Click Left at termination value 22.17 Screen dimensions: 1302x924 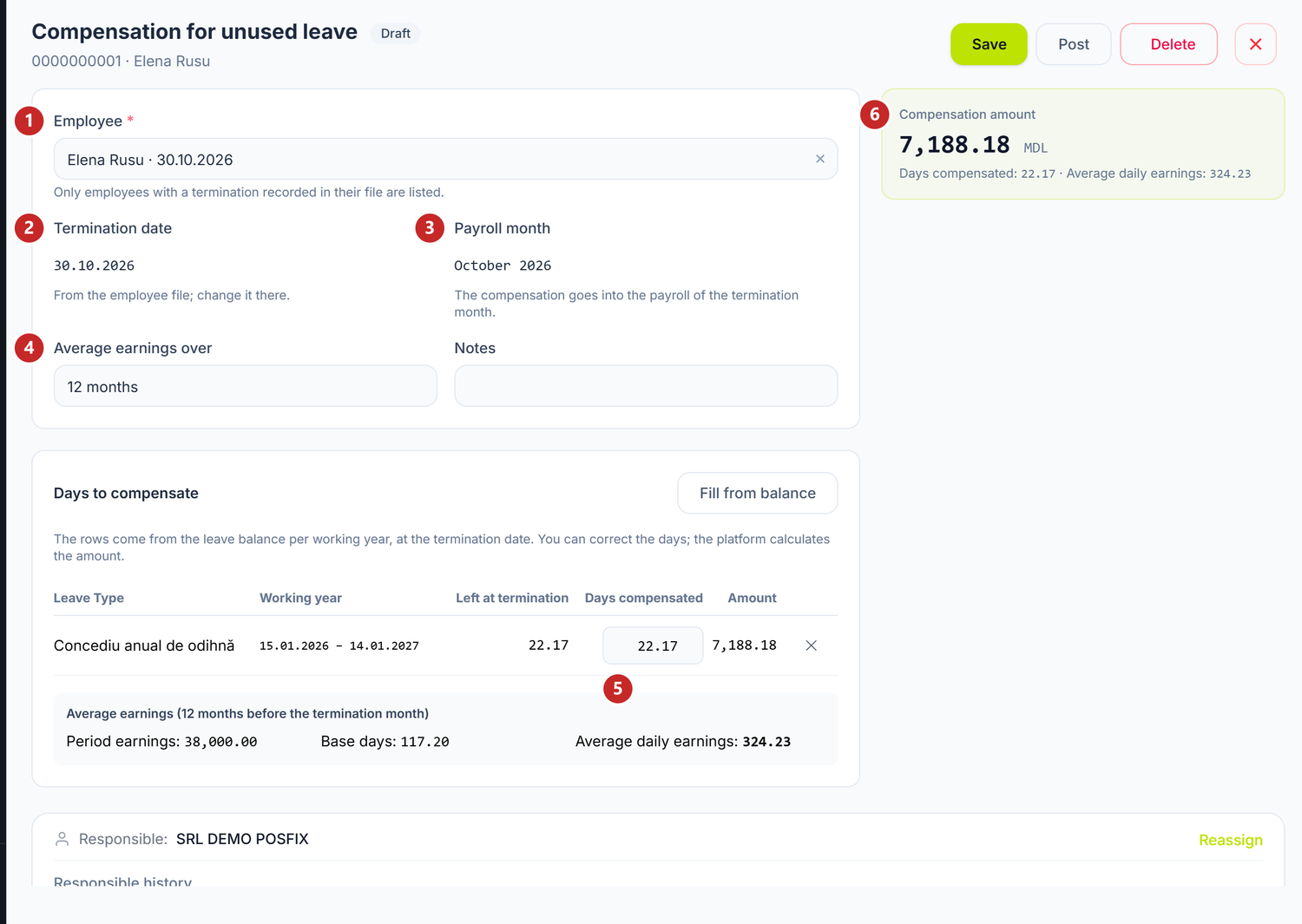click(549, 645)
